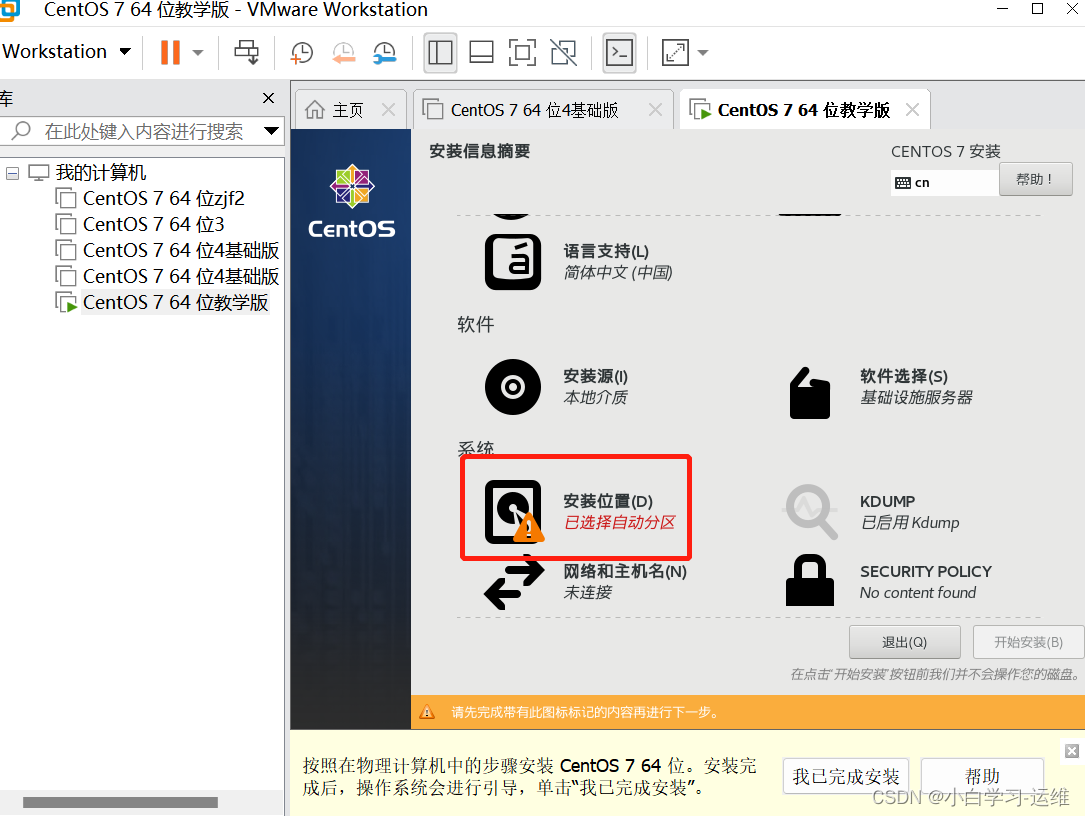
Task: Click the 退出(Q) button
Action: click(x=904, y=642)
